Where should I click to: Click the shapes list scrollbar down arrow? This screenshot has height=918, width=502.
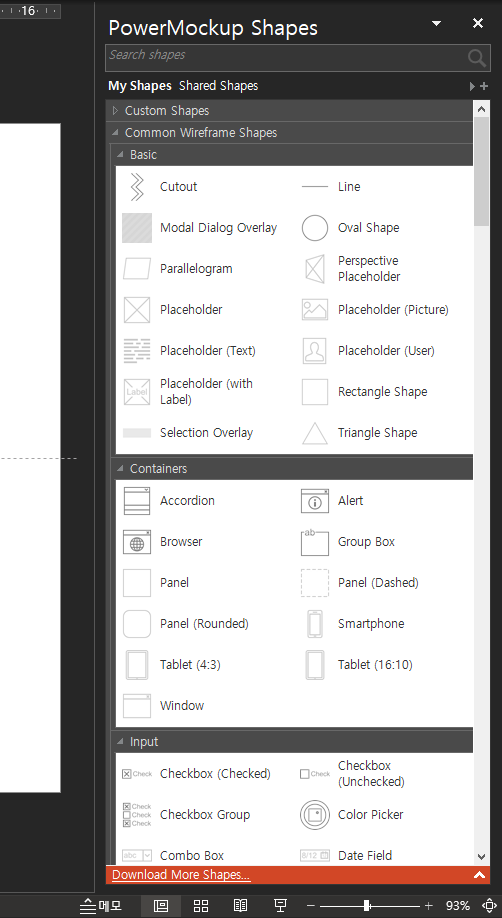[481, 857]
